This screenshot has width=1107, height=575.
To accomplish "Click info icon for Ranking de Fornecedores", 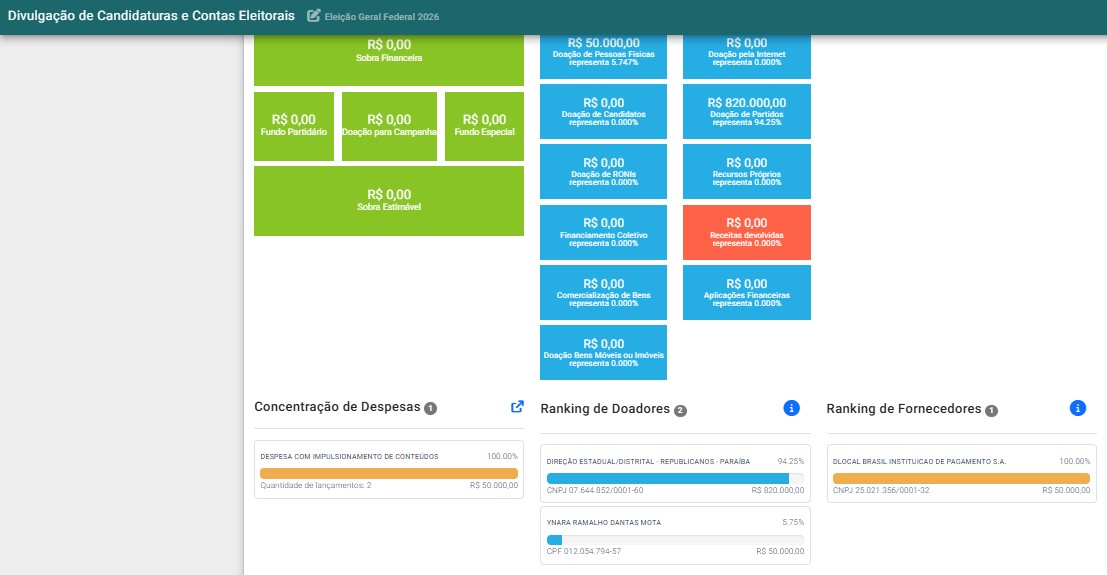I will [1077, 408].
